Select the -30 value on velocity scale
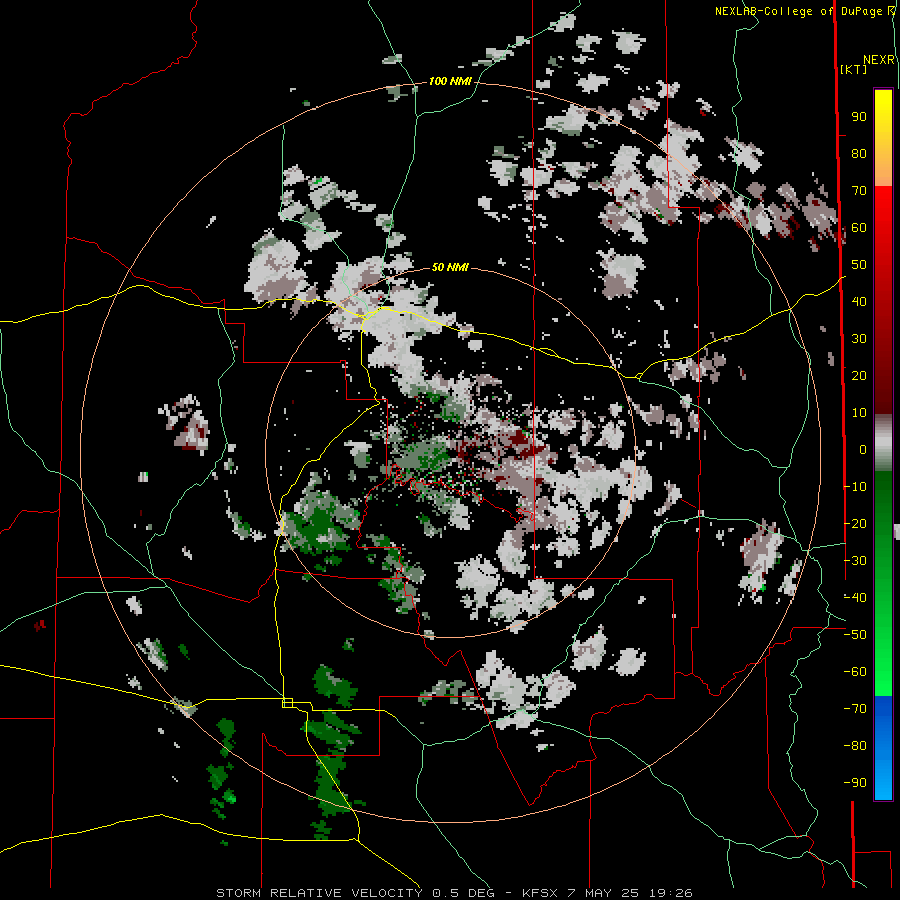 click(x=855, y=561)
